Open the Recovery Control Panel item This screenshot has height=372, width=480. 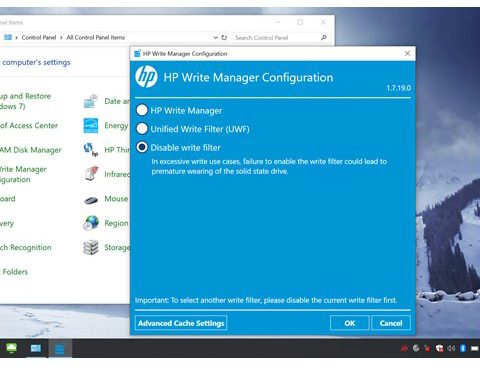(7, 223)
